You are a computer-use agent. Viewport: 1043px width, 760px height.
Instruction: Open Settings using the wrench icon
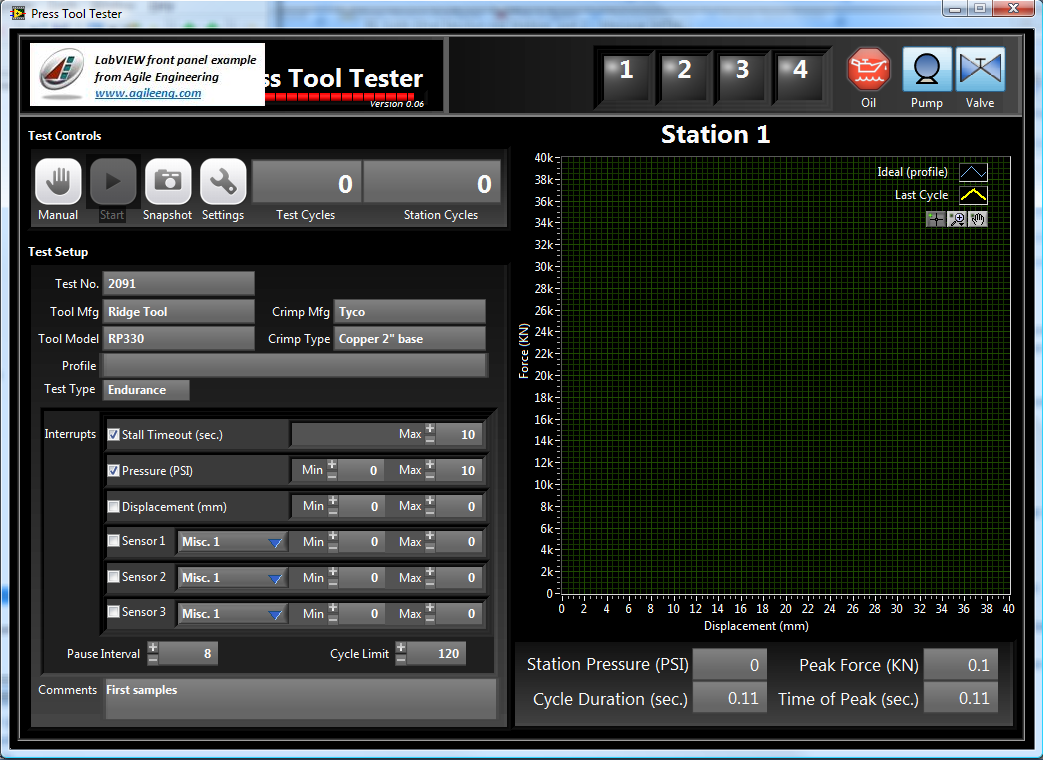tap(222, 182)
